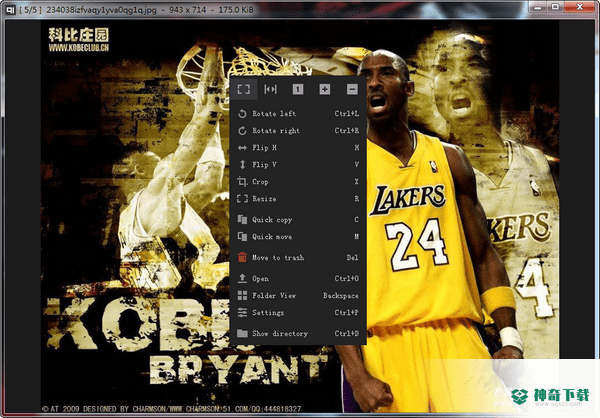Open Settings from the context menu
This screenshot has width=600, height=418.
tap(298, 312)
